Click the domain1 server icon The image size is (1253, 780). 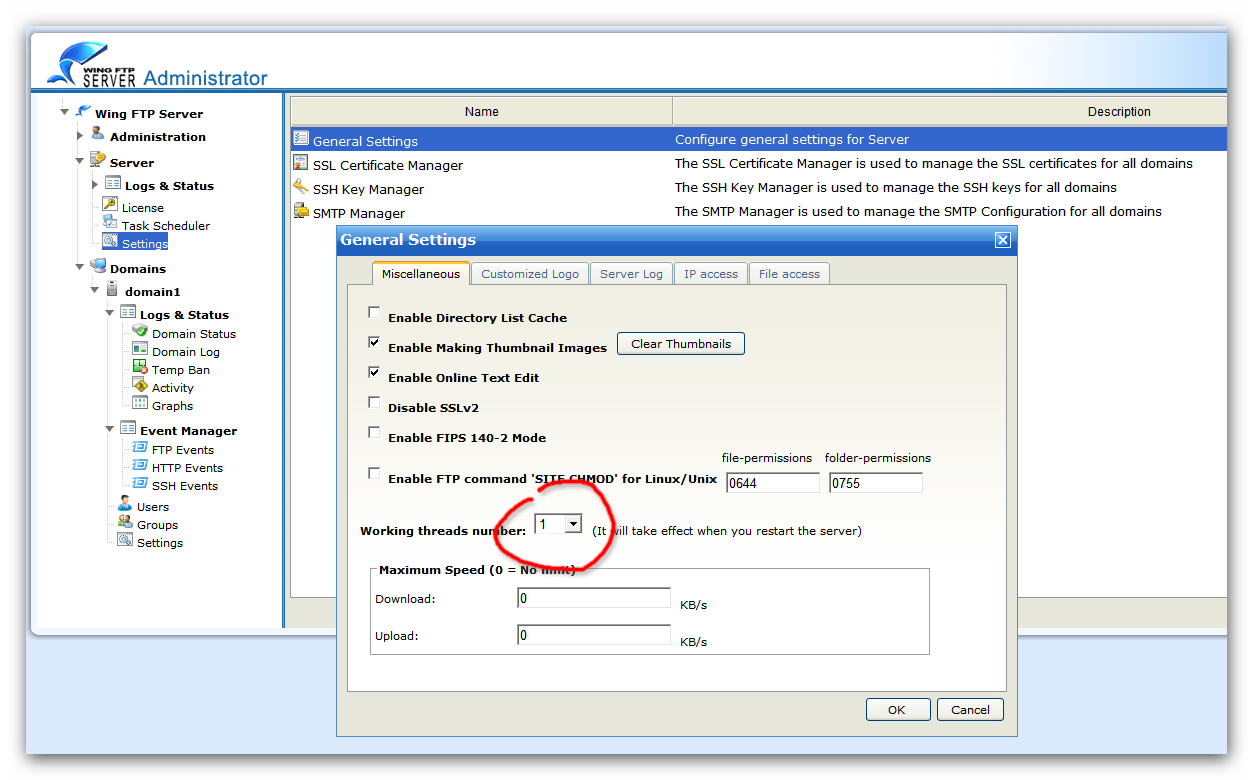tap(112, 290)
